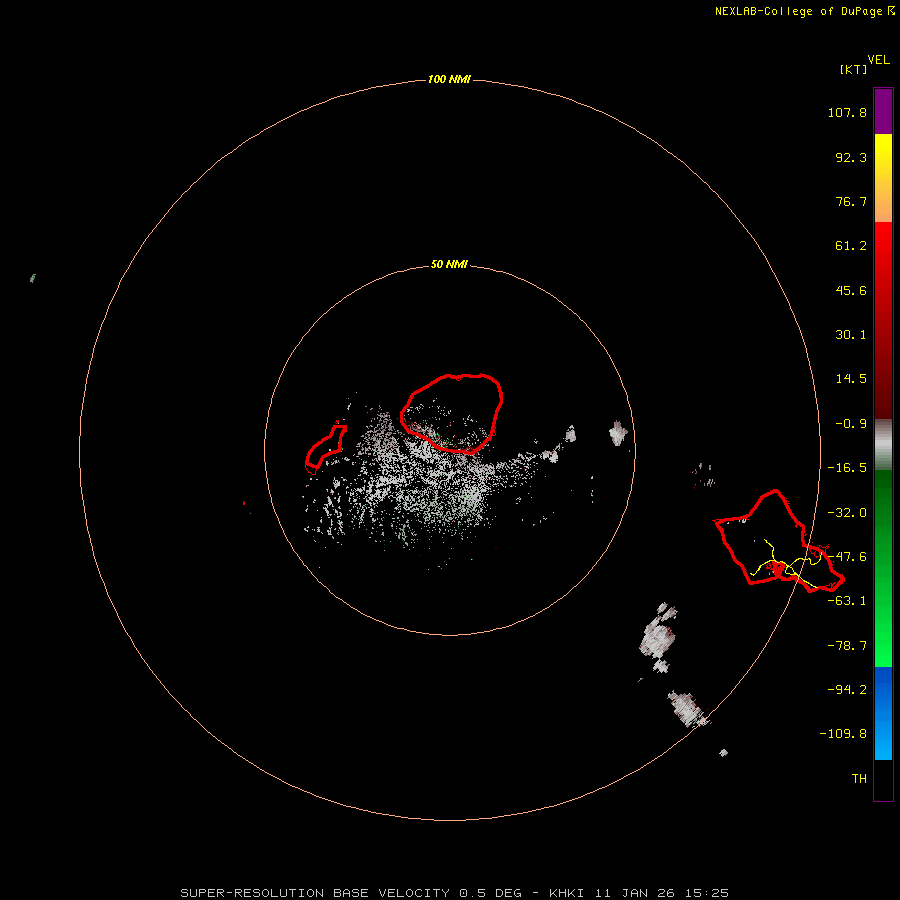Screen dimensions: 900x900
Task: Click the island outline containing yellow roads
Action: 779,541
